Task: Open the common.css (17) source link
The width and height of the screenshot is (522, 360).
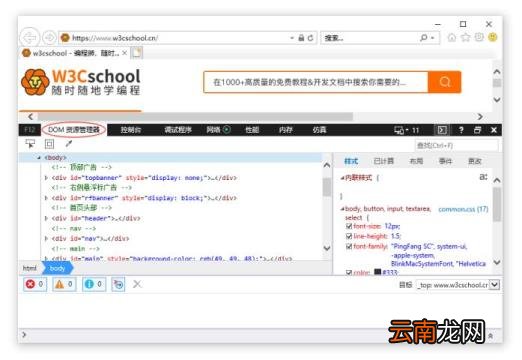Action: pyautogui.click(x=463, y=209)
